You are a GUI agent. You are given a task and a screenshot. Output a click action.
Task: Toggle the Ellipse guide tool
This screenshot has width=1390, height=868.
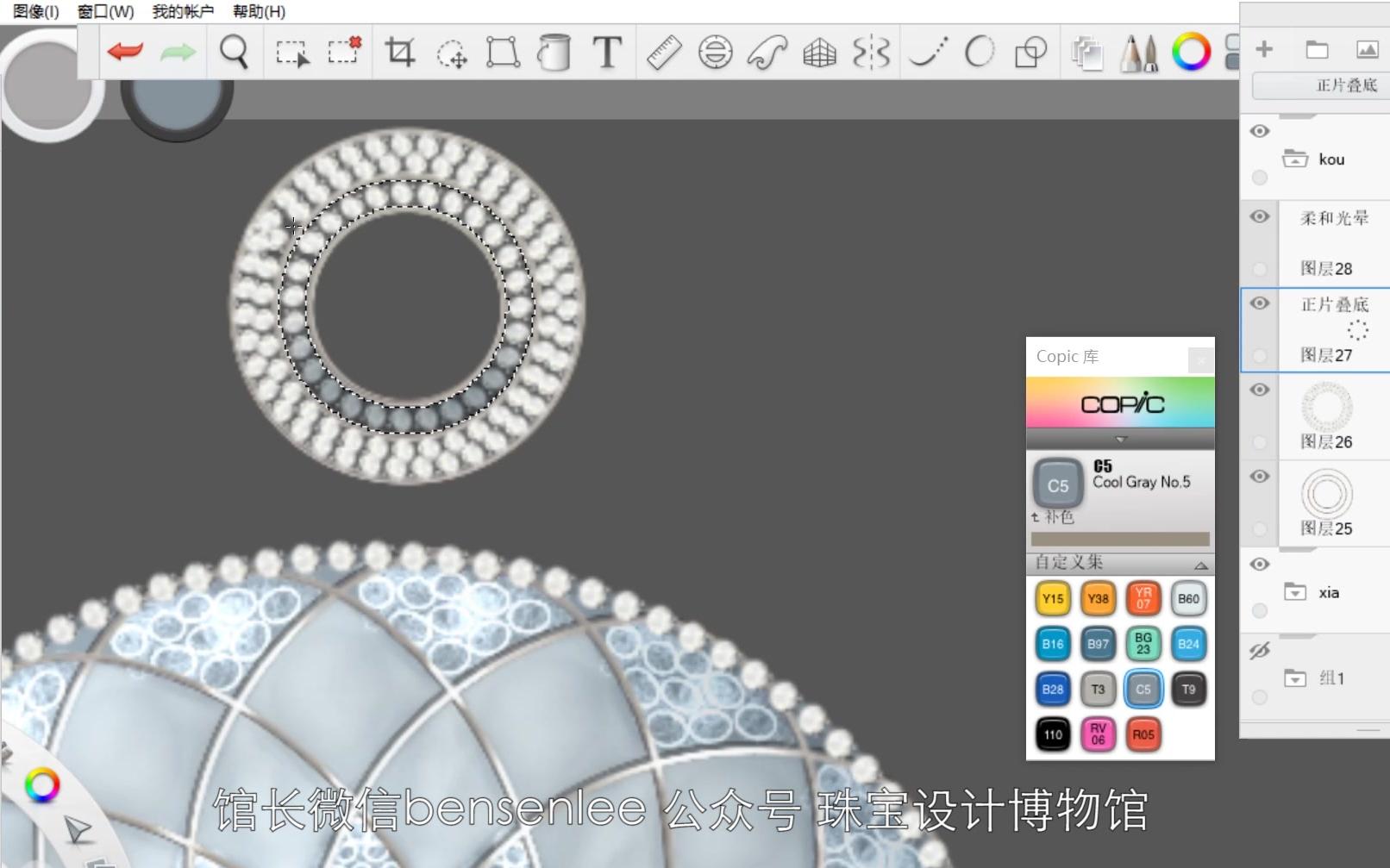click(x=715, y=53)
